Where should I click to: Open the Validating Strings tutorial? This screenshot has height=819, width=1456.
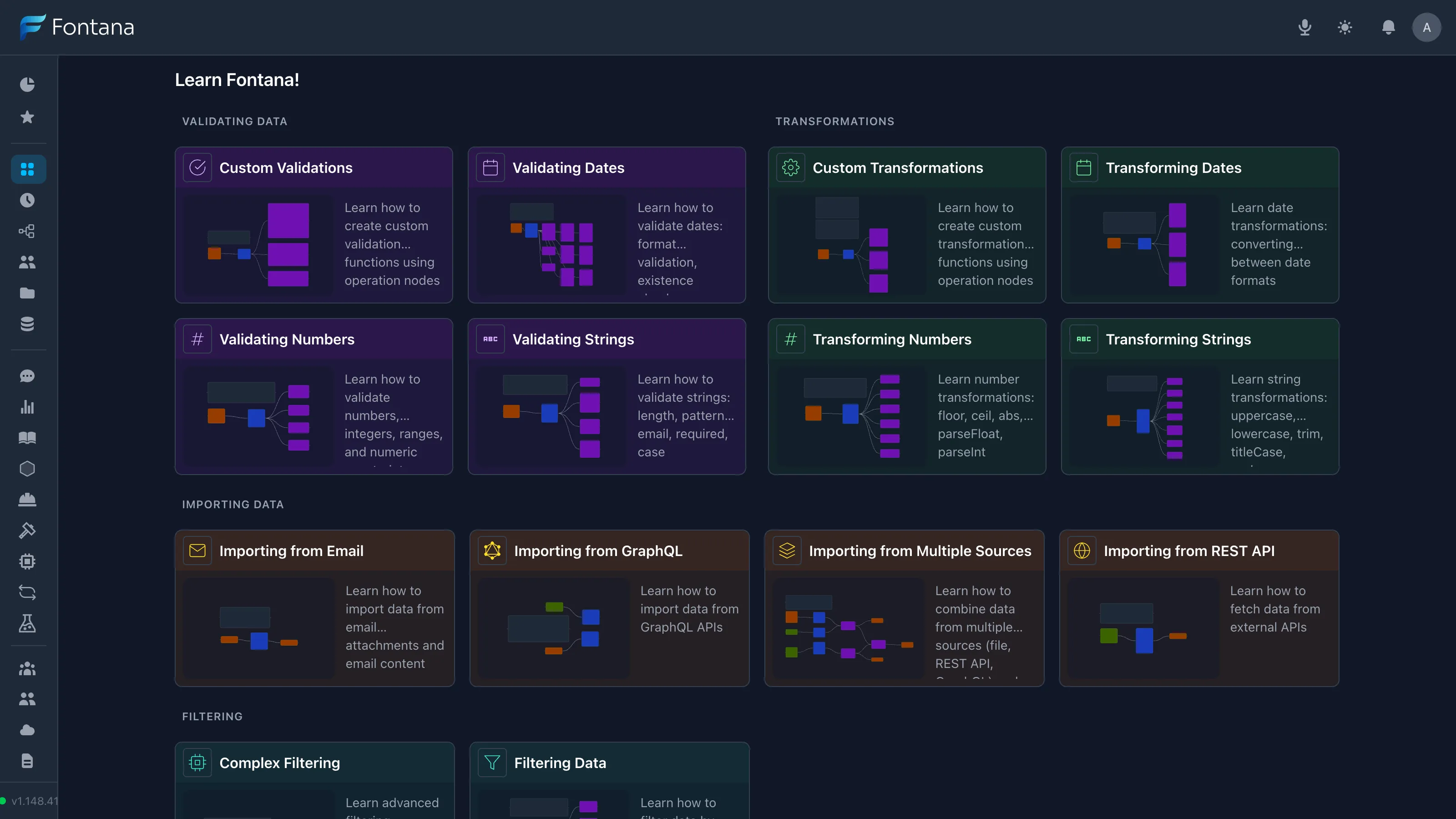click(607, 396)
